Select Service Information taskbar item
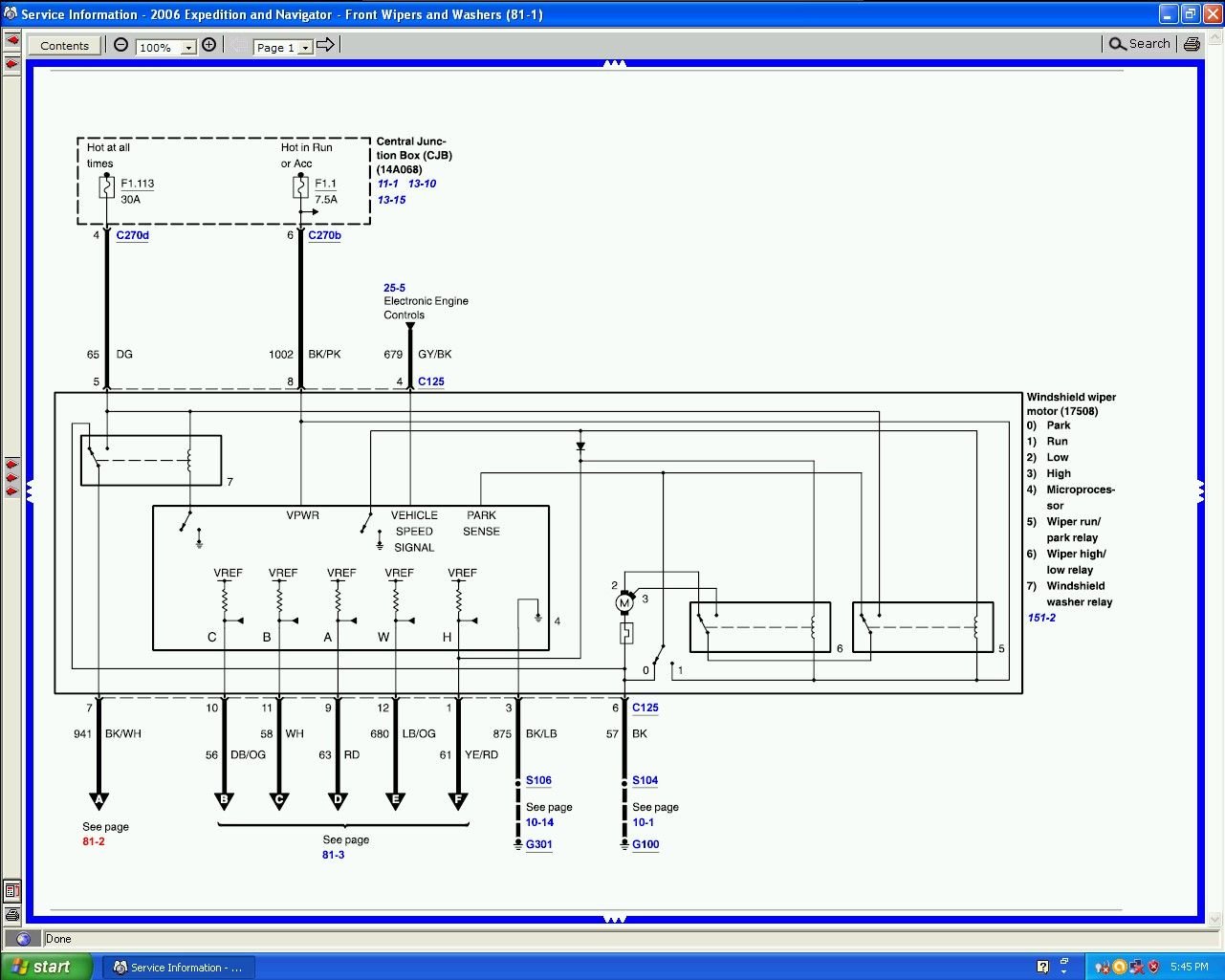Image resolution: width=1225 pixels, height=980 pixels. [x=178, y=968]
